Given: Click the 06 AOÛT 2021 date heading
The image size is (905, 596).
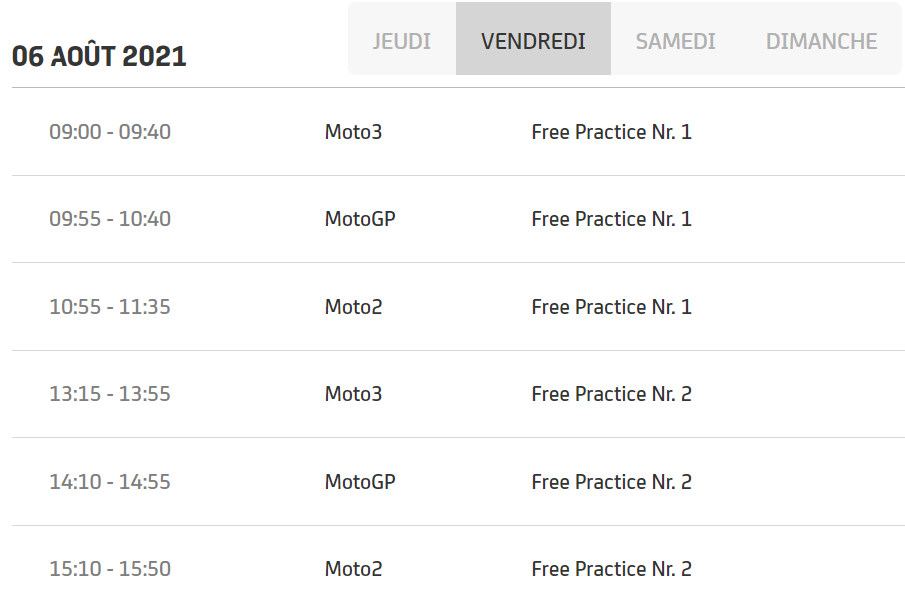Looking at the screenshot, I should click(x=99, y=56).
